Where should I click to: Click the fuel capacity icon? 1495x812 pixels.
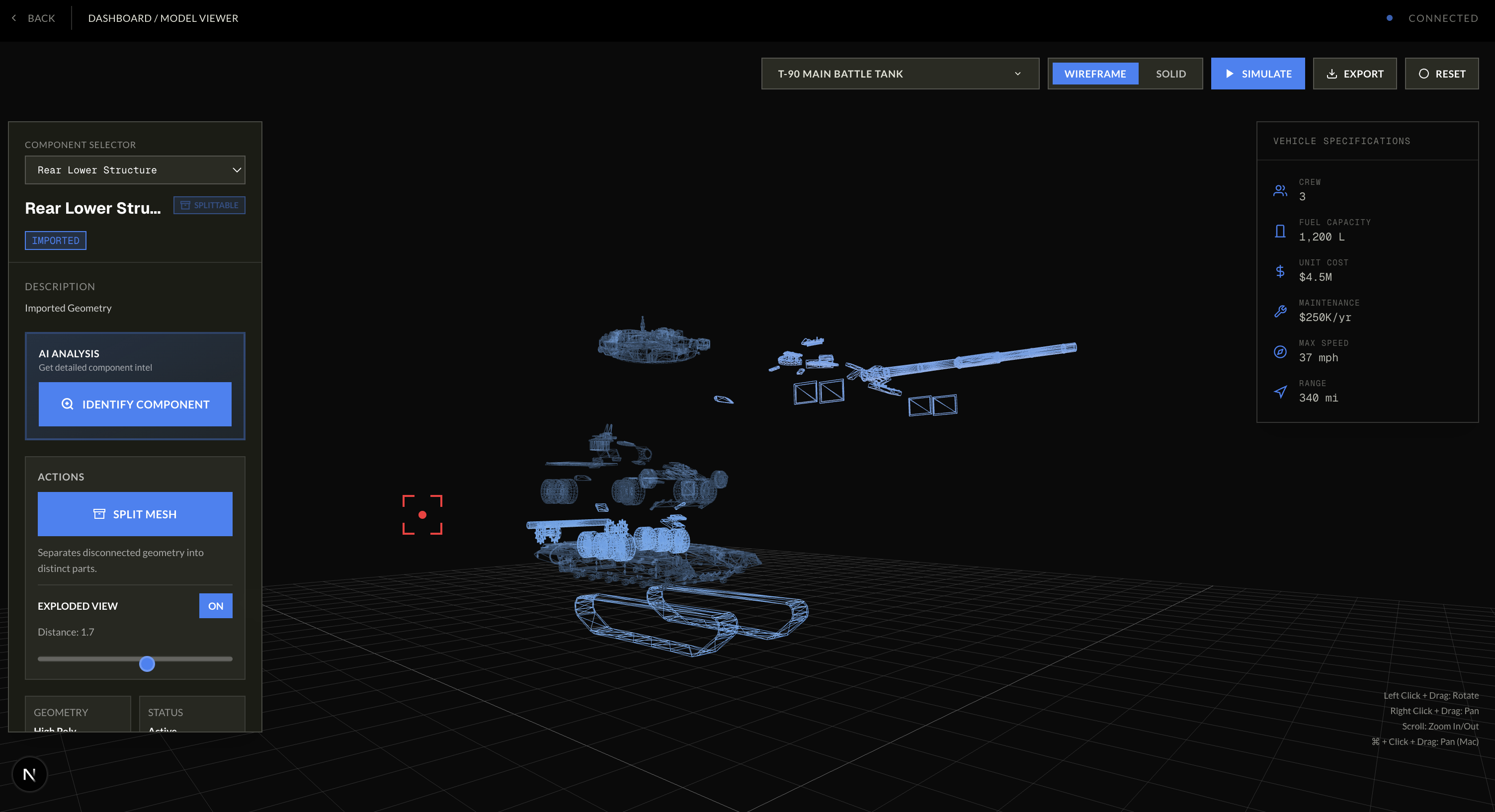(x=1280, y=231)
